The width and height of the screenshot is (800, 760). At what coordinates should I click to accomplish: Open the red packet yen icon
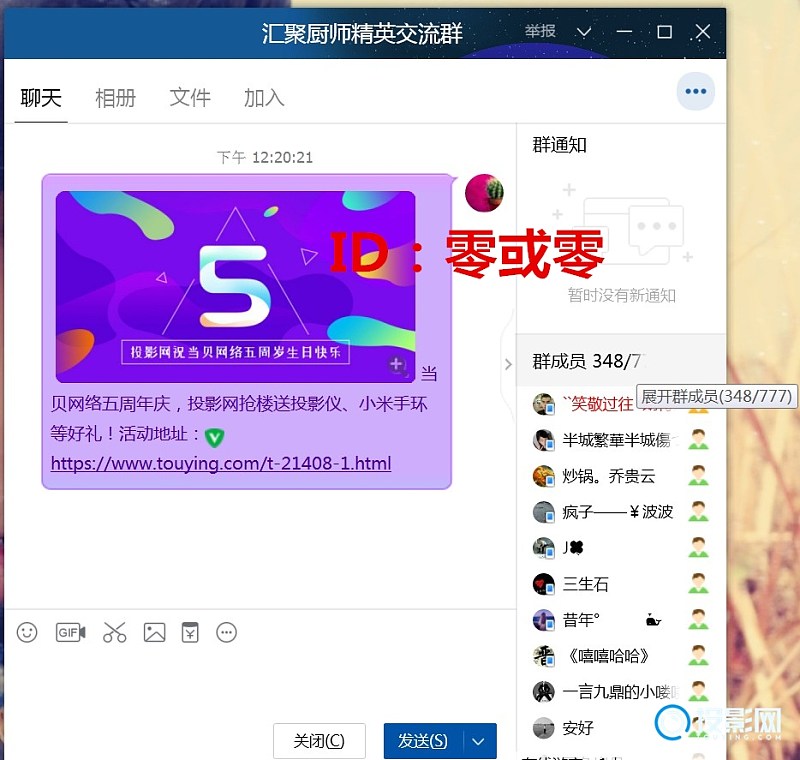(190, 632)
